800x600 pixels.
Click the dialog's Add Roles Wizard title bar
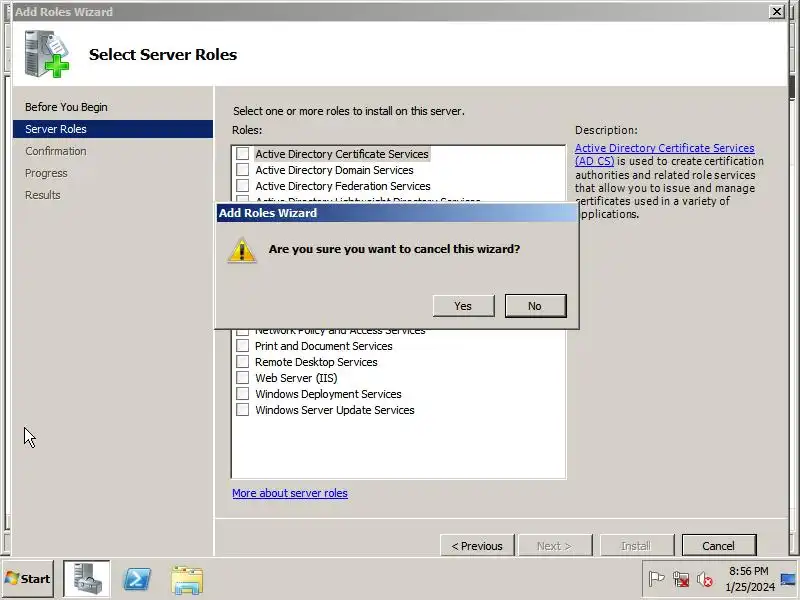point(397,213)
